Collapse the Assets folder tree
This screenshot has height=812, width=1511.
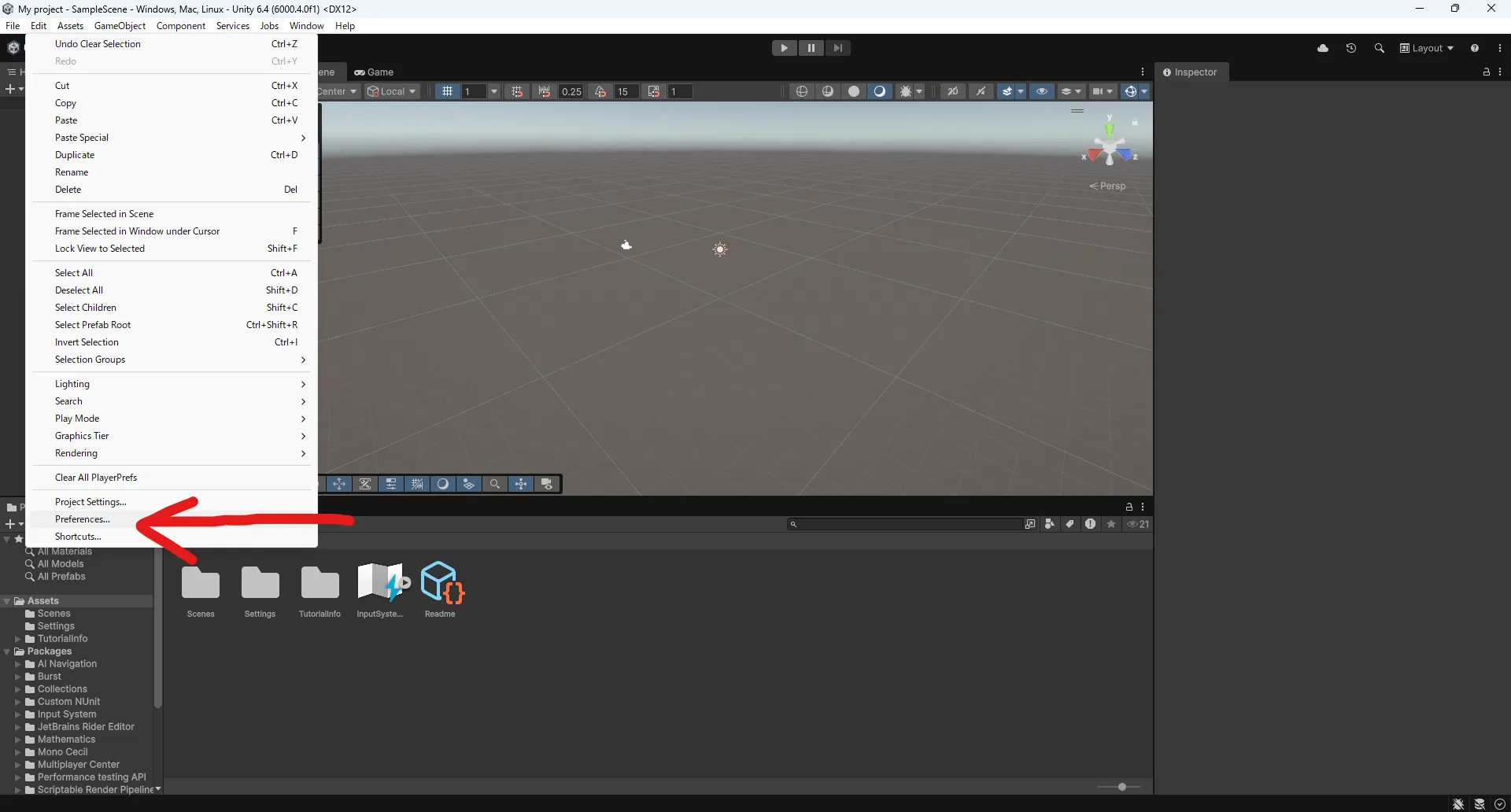[7, 600]
